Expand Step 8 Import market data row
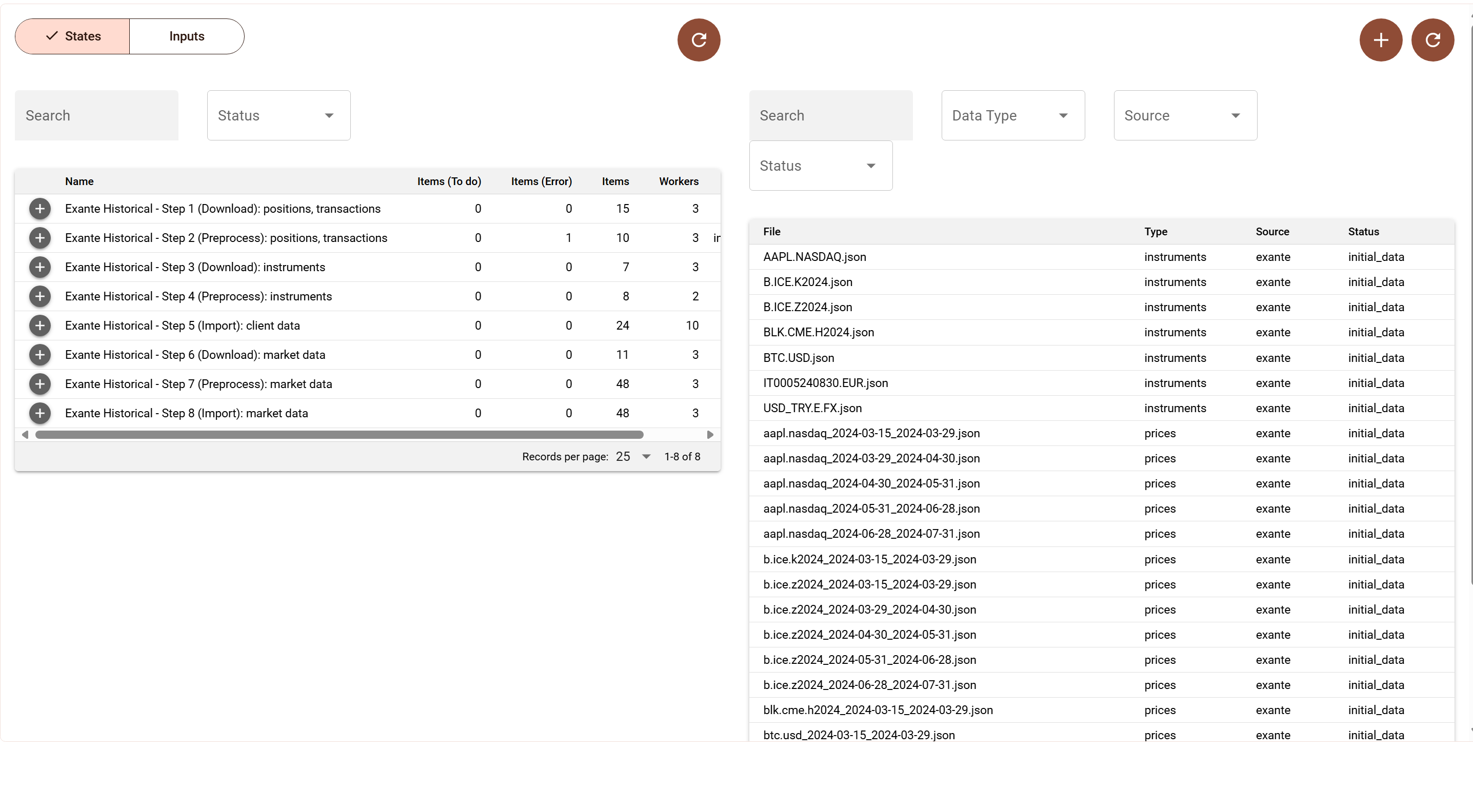This screenshot has height=812, width=1473. click(x=40, y=413)
